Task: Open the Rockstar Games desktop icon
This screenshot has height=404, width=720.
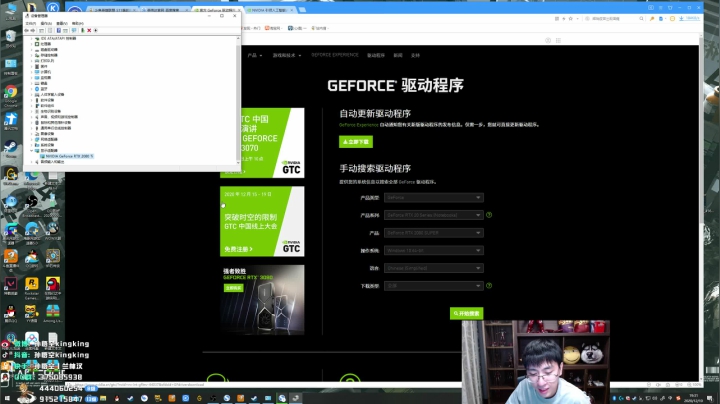Action: pyautogui.click(x=32, y=288)
